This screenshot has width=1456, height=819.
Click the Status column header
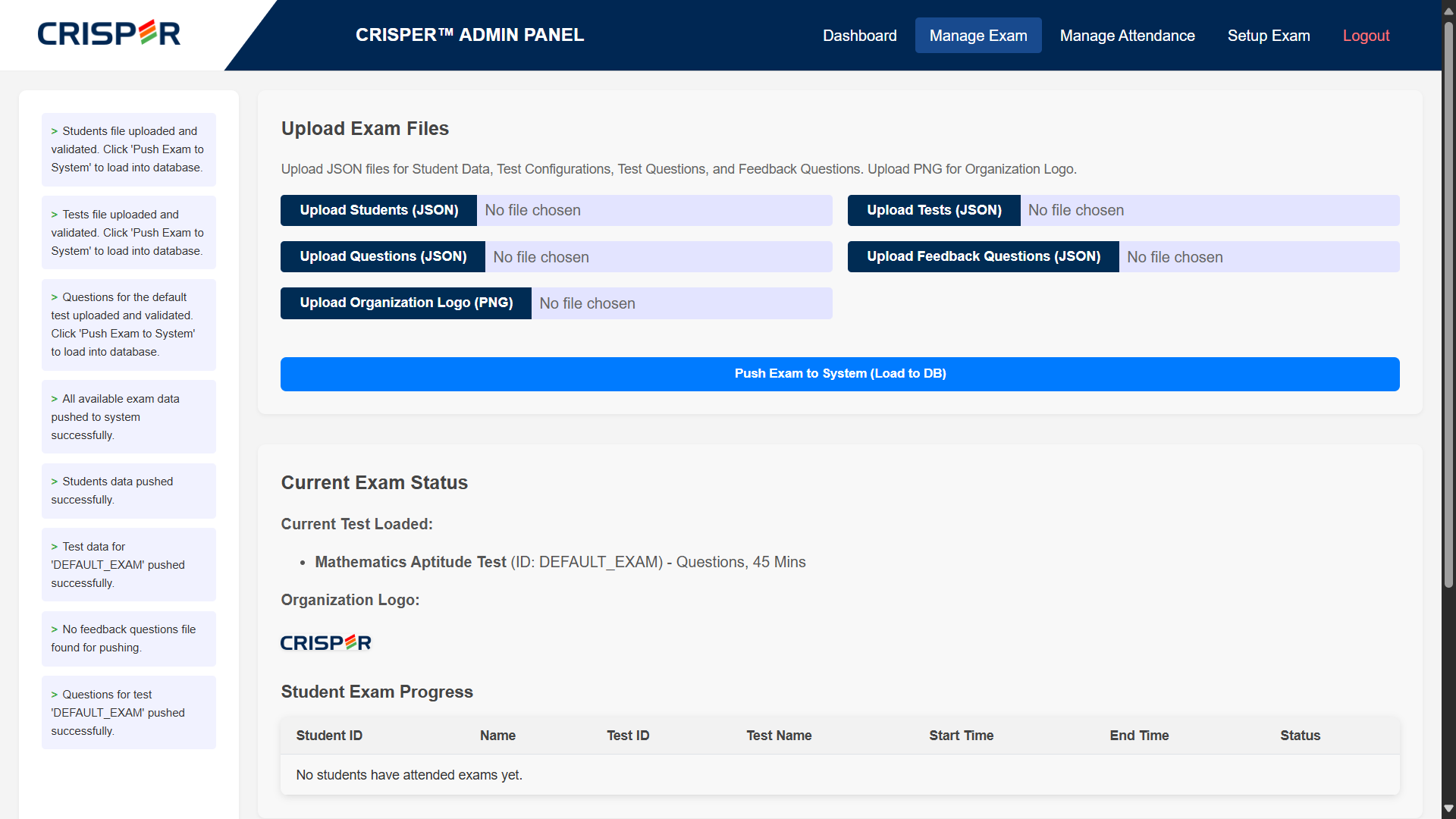[1300, 736]
